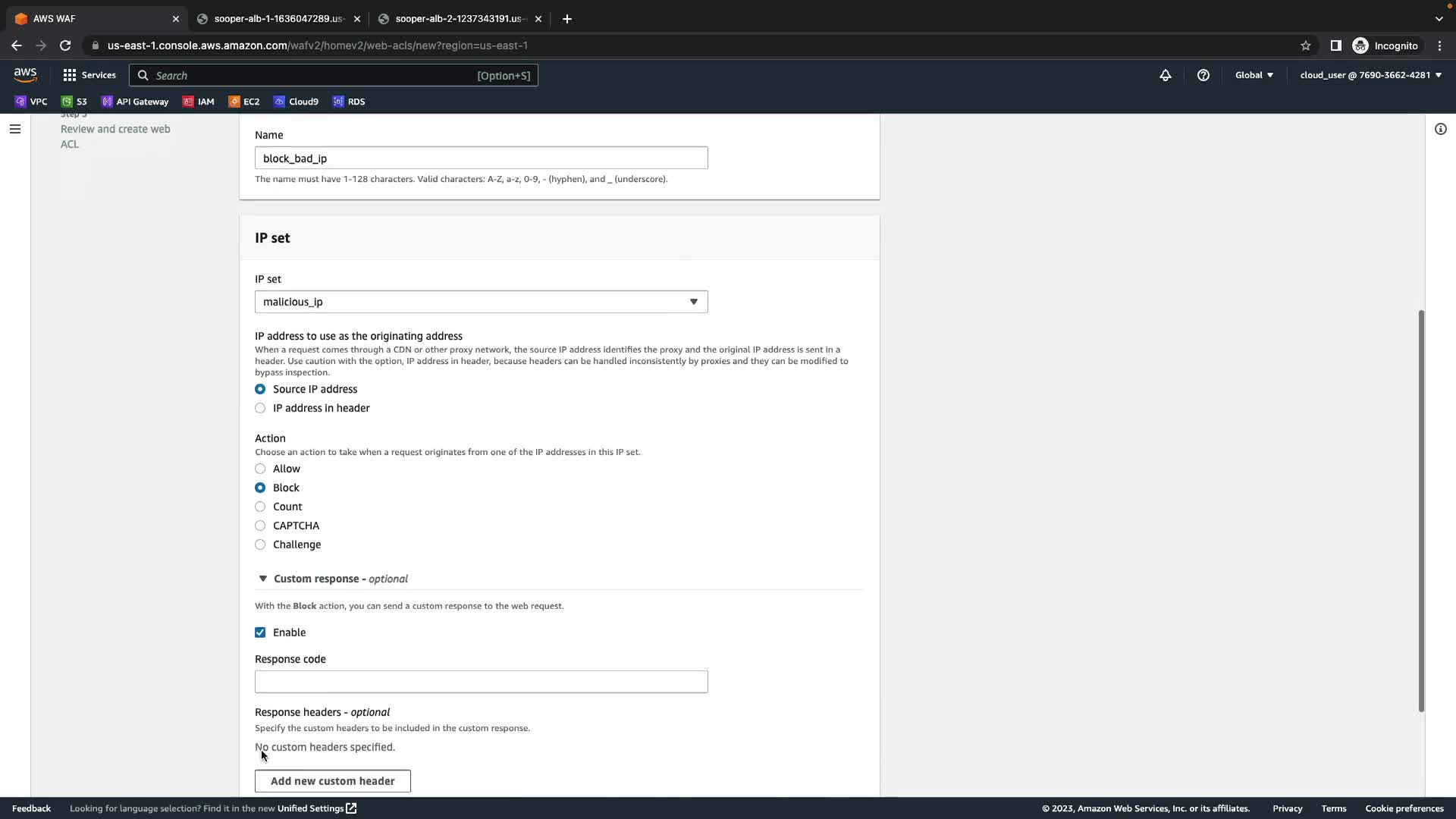The height and width of the screenshot is (819, 1456).
Task: Open the help question mark icon
Action: 1203,75
